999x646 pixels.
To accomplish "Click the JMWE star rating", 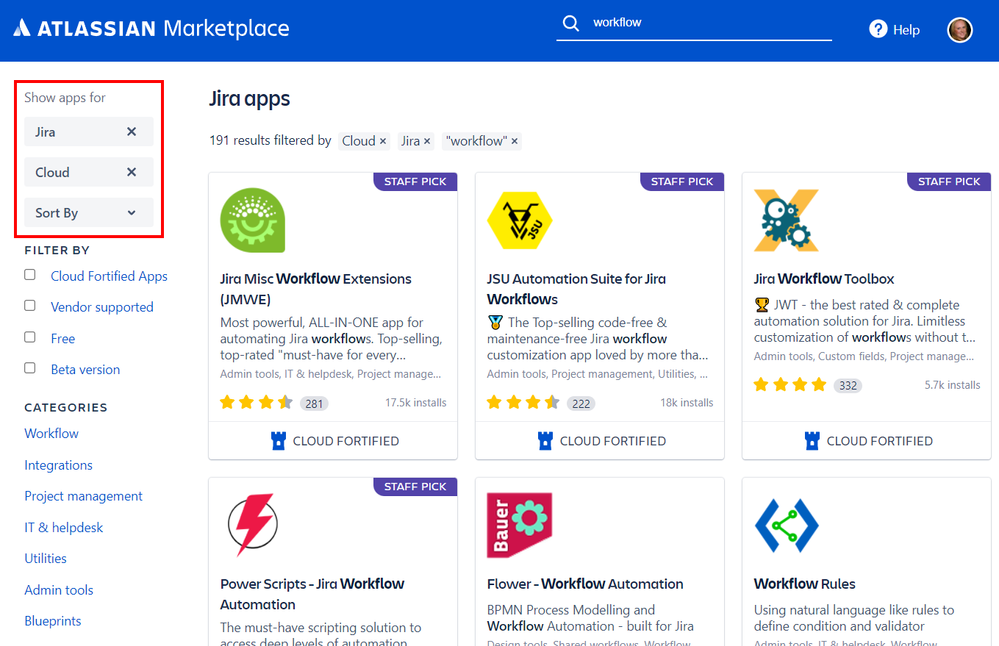I will click(x=256, y=403).
